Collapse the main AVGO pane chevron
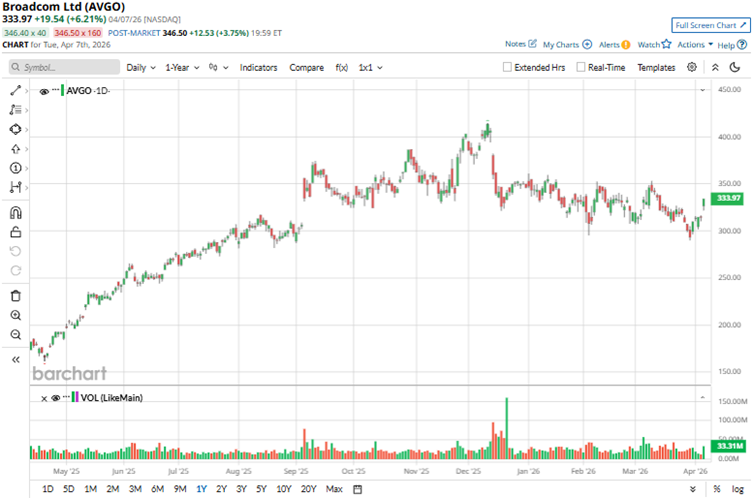The width and height of the screenshot is (752, 498). 703,90
